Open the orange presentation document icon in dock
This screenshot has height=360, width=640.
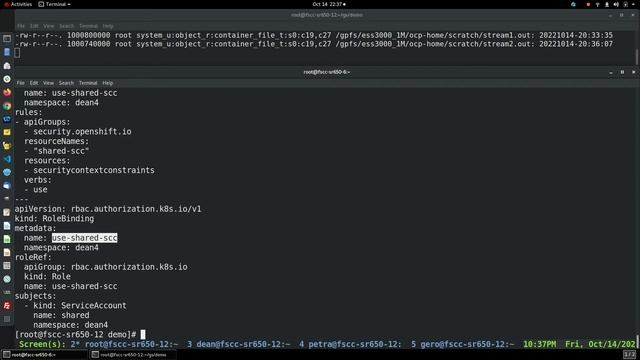pyautogui.click(x=7, y=253)
